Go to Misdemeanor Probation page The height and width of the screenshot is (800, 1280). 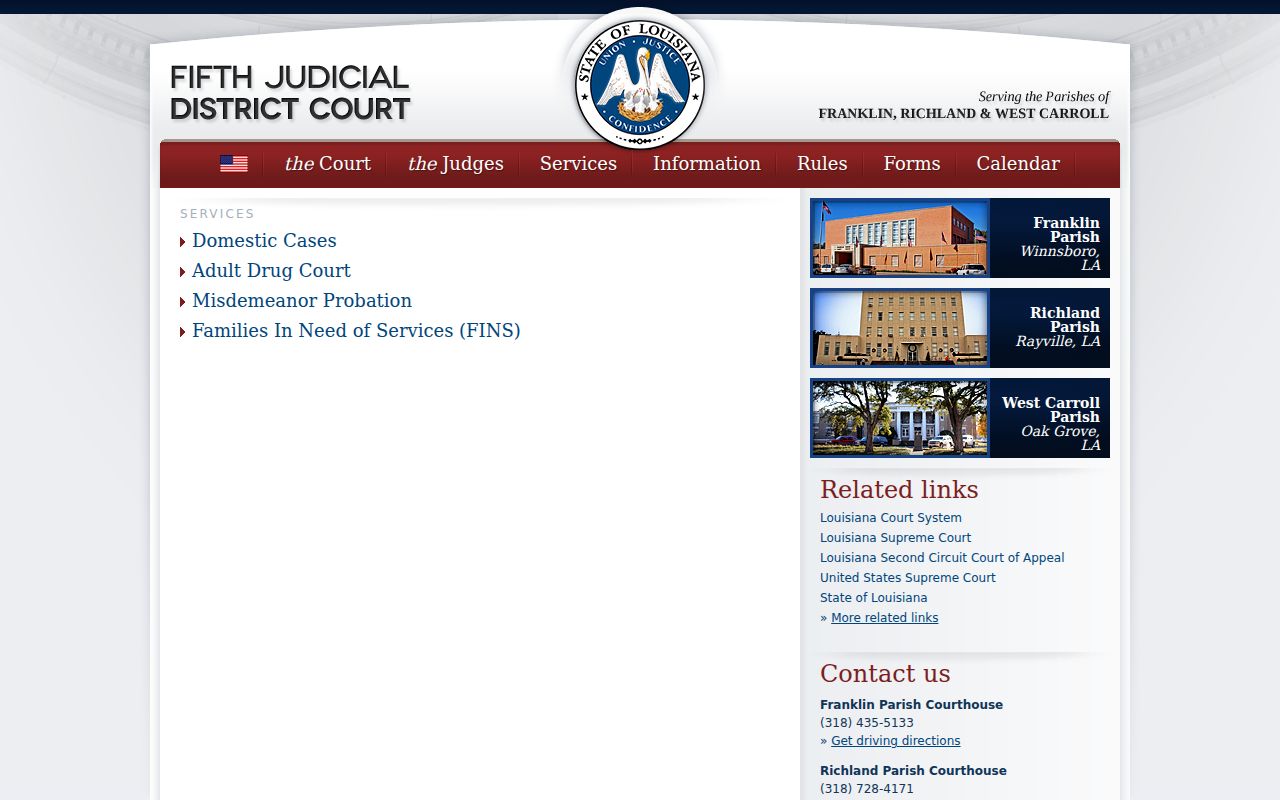pyautogui.click(x=302, y=301)
